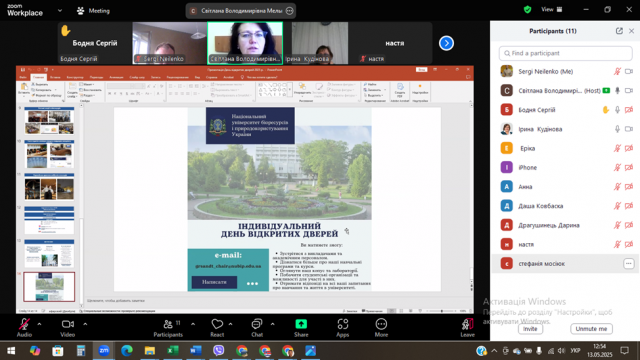
Task: Unmute microphone using the Audio button
Action: (24, 327)
